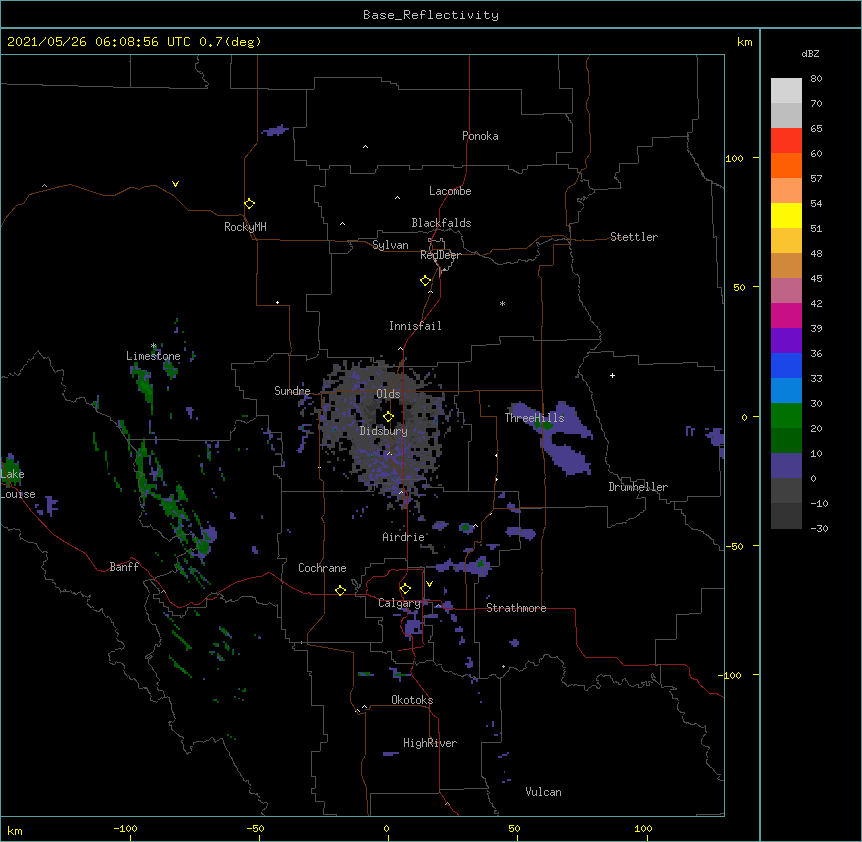Click the yellow marker south of Cochrane
Screen dimensions: 862x842
tap(340, 590)
